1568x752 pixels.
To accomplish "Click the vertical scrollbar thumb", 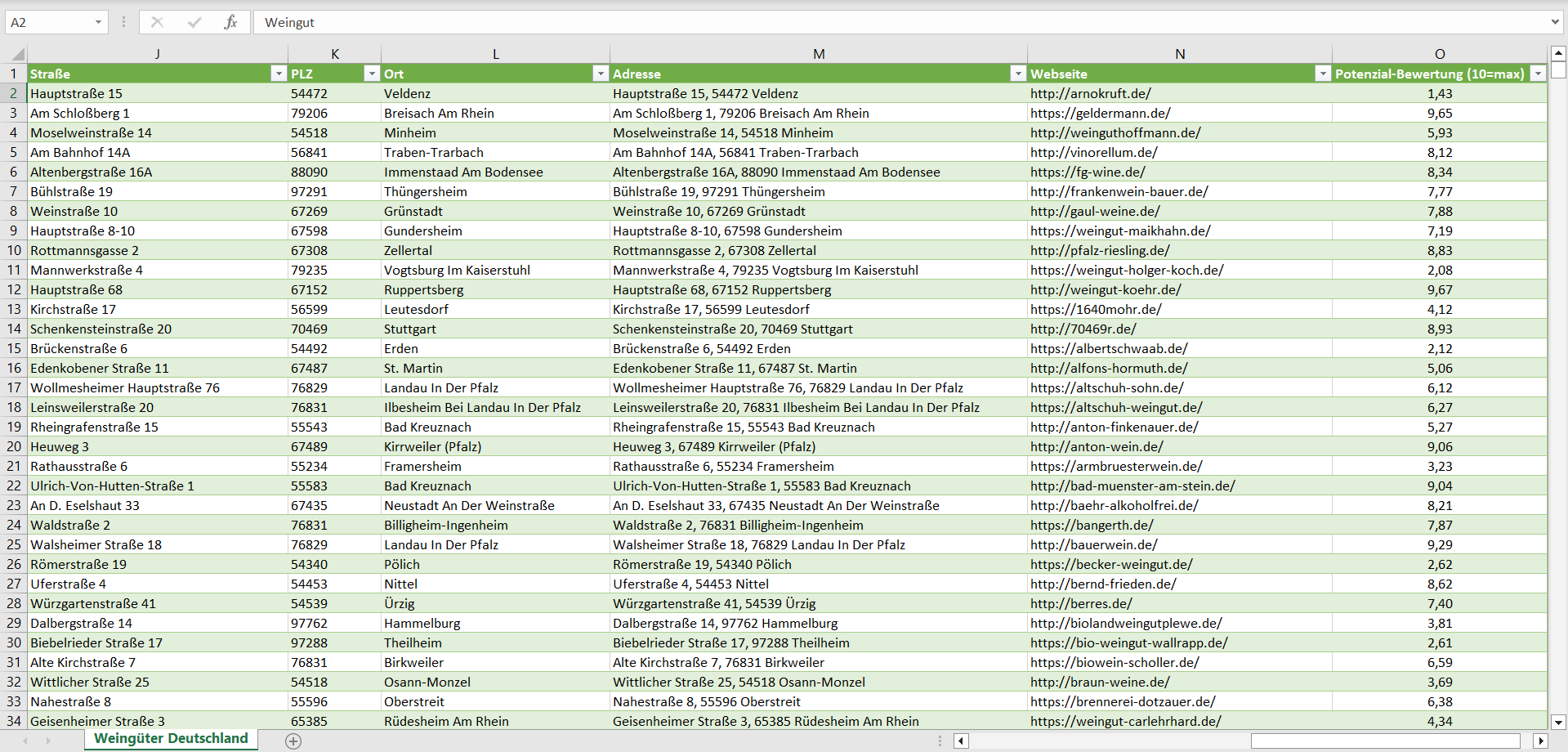I will click(1558, 70).
